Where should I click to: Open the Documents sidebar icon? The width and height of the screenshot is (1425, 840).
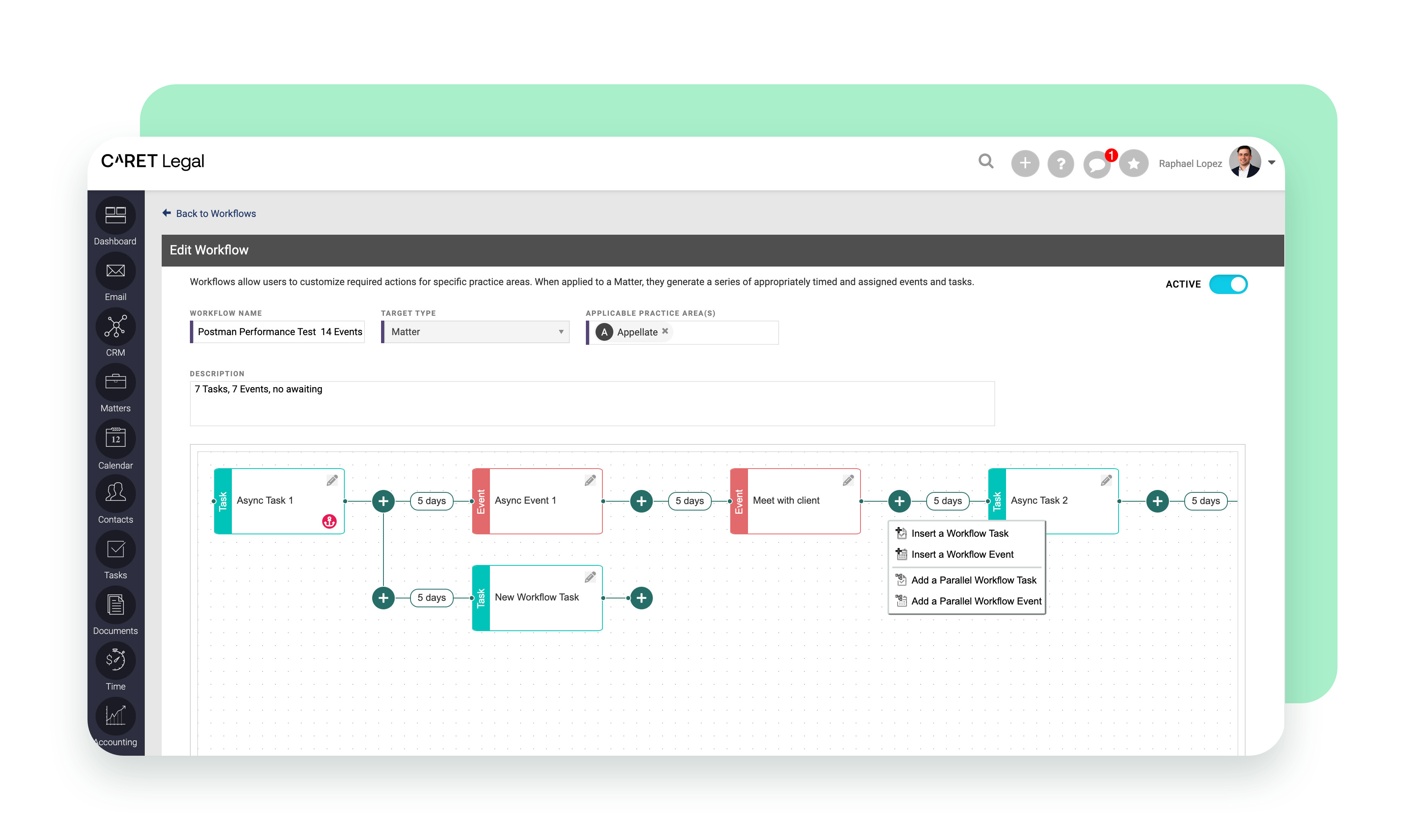115,604
